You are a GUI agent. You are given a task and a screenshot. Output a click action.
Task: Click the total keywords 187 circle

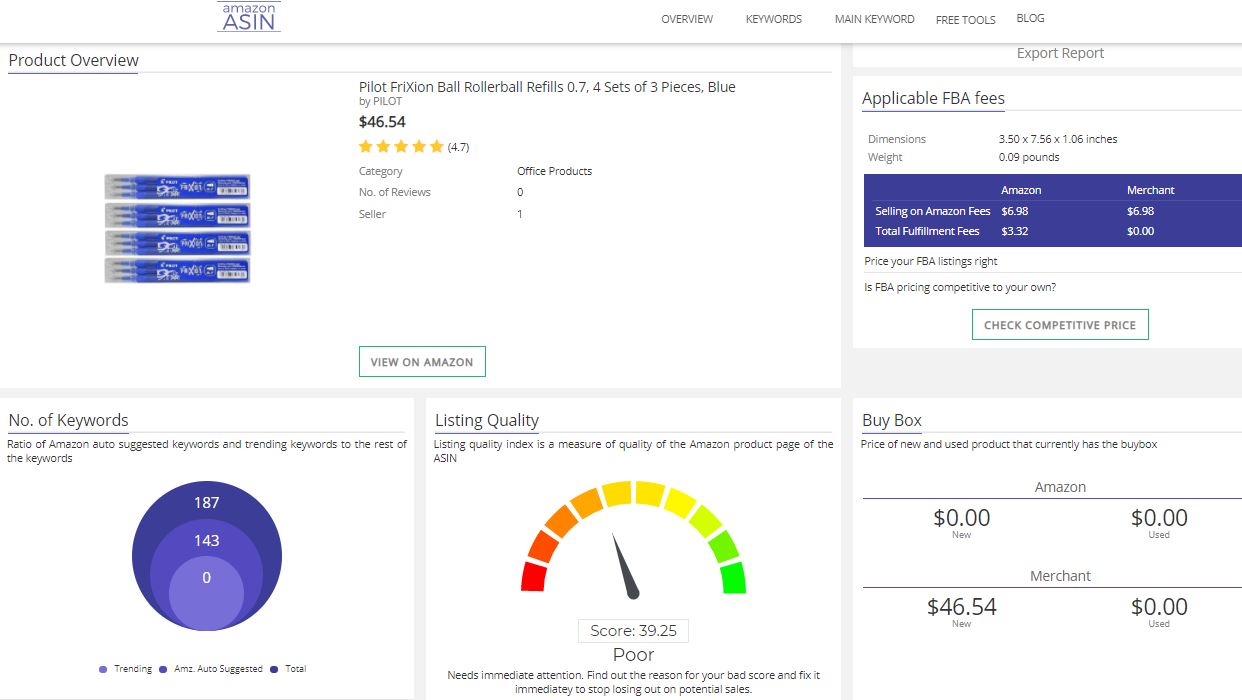tap(206, 503)
